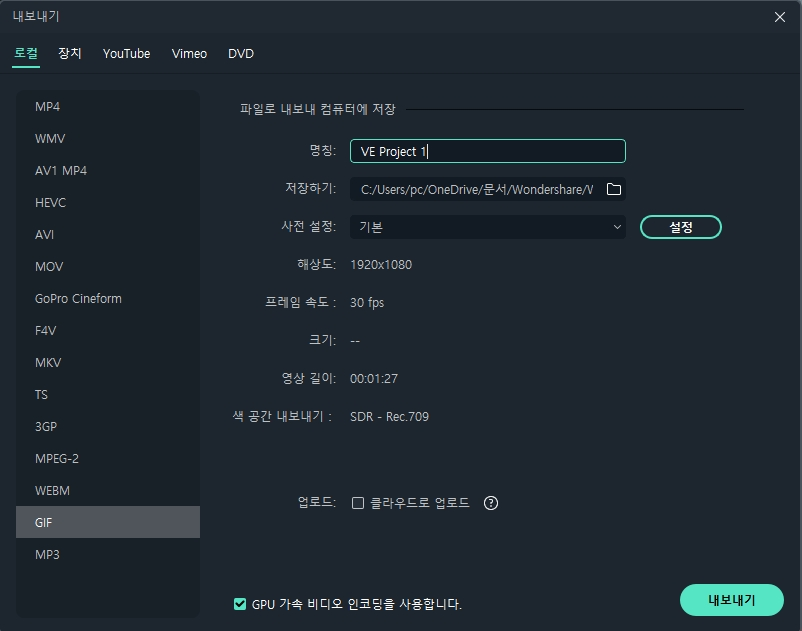Screen dimensions: 802x631
Task: Click the VE Project 1 name field
Action: (x=487, y=150)
